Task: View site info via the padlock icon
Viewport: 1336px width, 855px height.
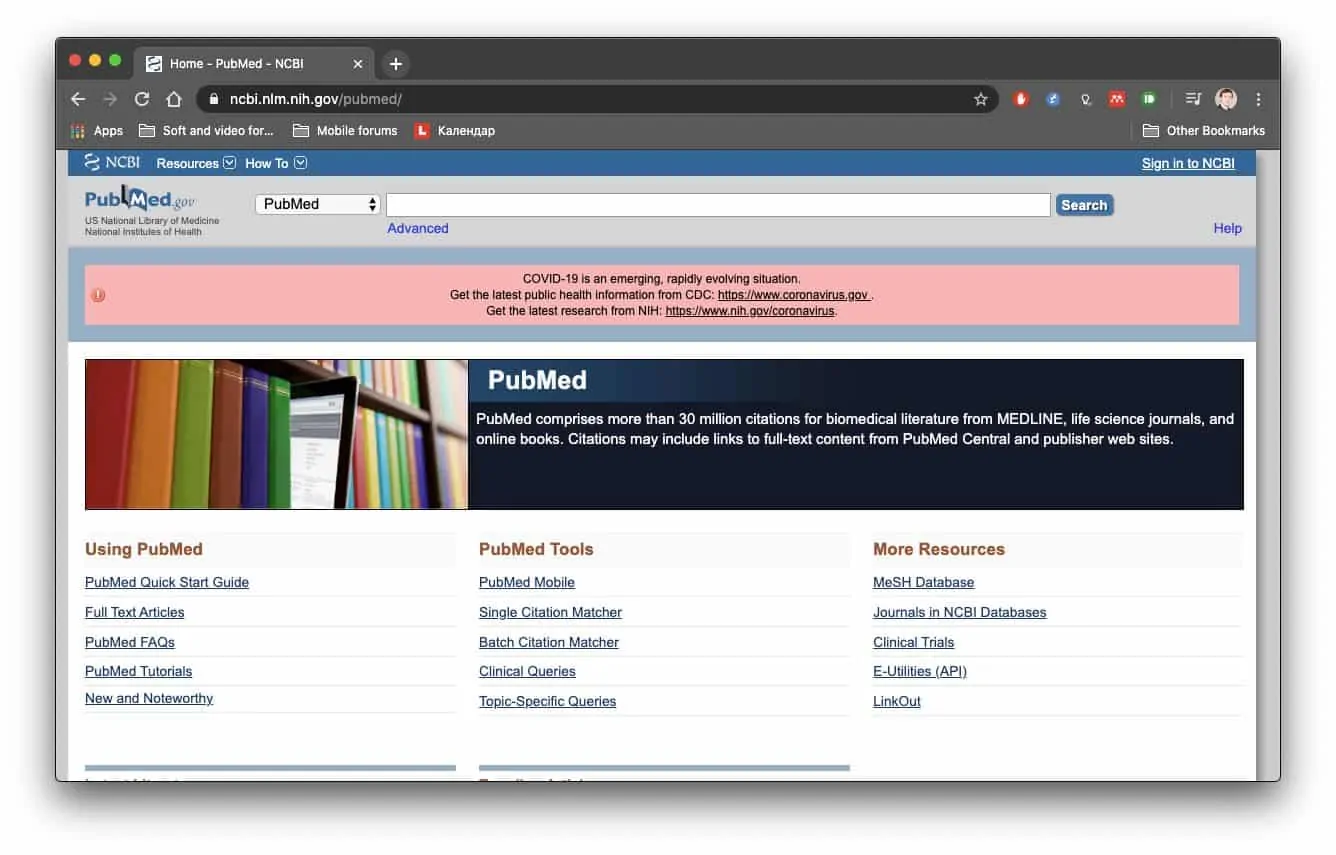Action: pos(213,99)
